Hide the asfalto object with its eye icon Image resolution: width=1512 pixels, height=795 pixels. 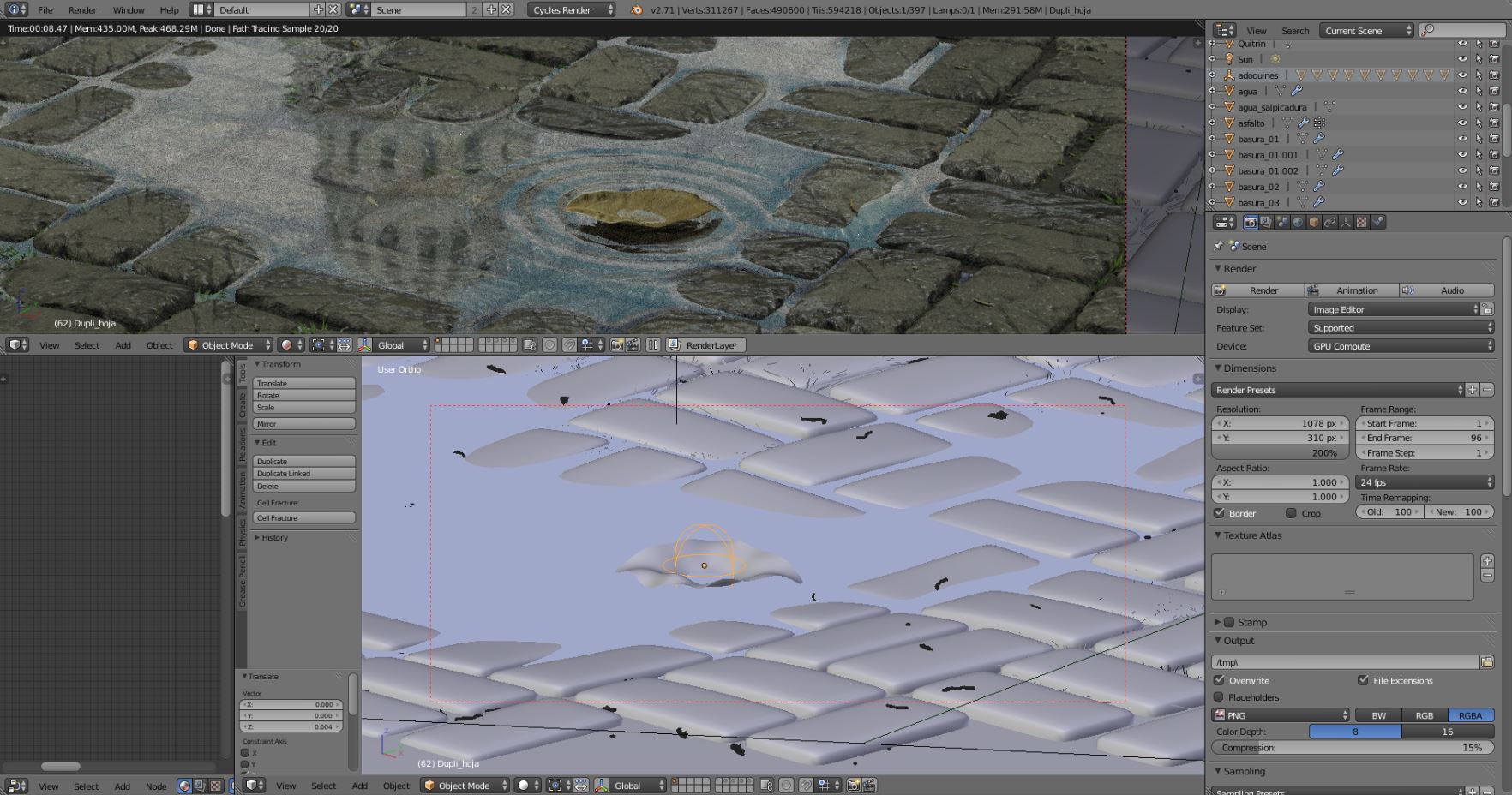pos(1462,123)
